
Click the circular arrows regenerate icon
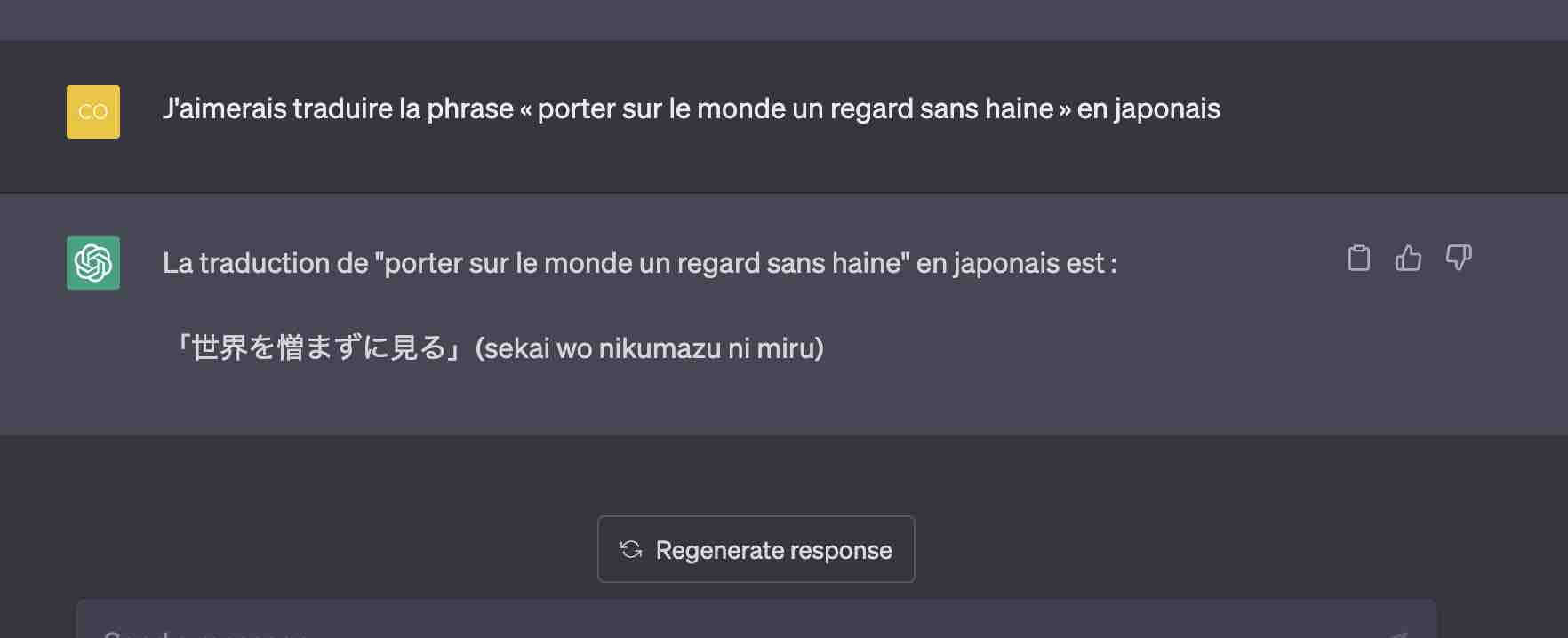(631, 549)
